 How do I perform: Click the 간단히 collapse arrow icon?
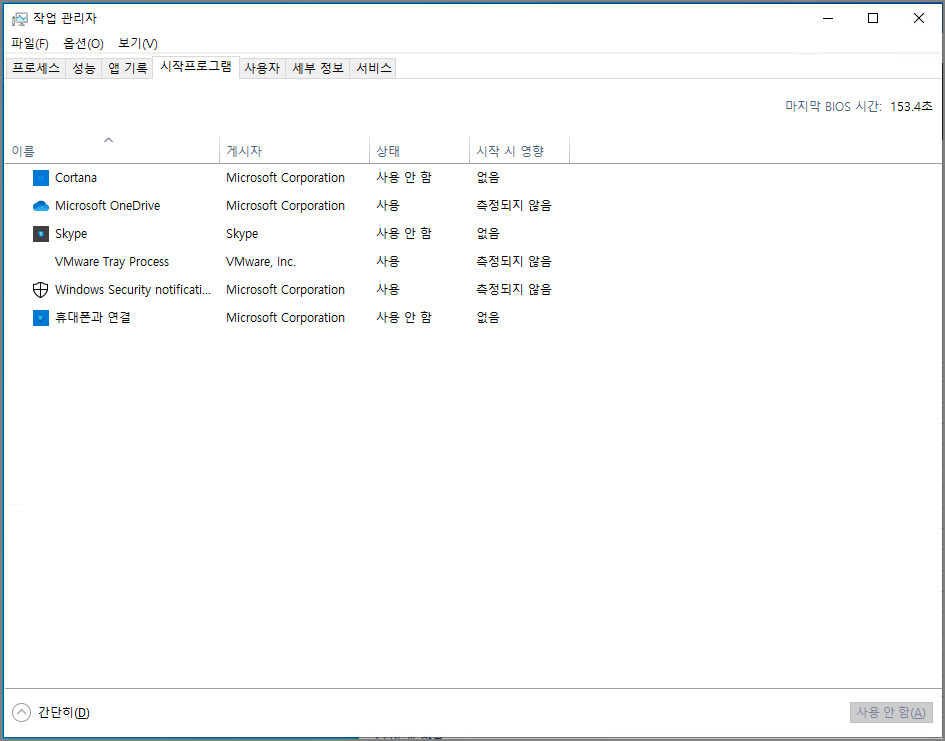coord(21,713)
